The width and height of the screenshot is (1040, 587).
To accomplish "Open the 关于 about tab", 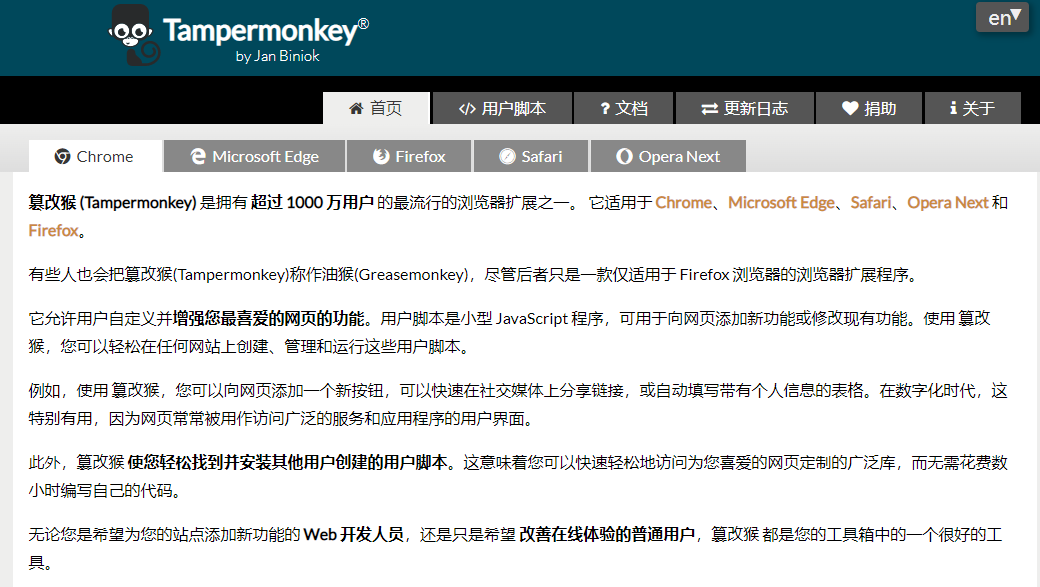I will [972, 108].
